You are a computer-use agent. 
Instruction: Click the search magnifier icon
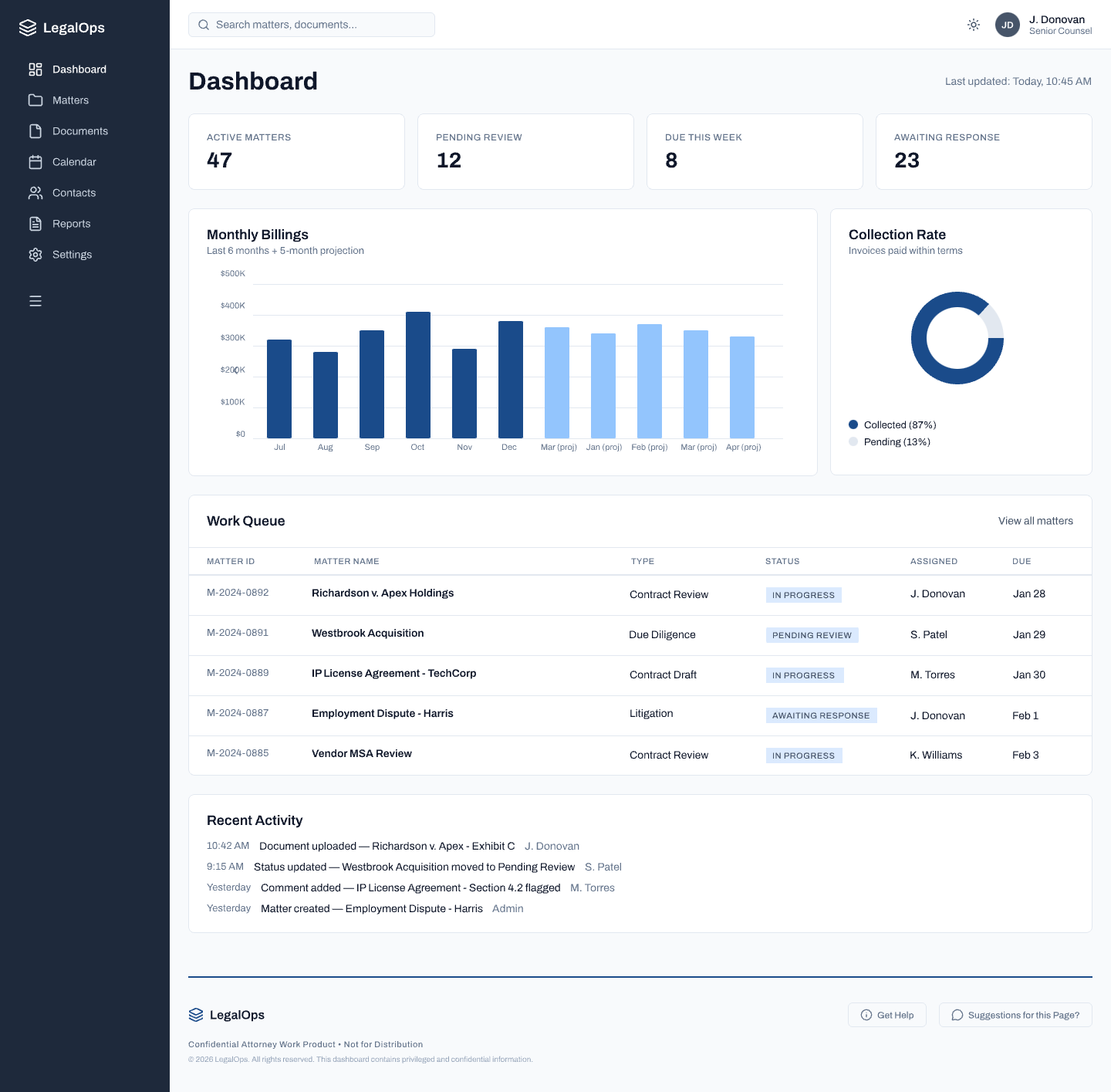(203, 24)
